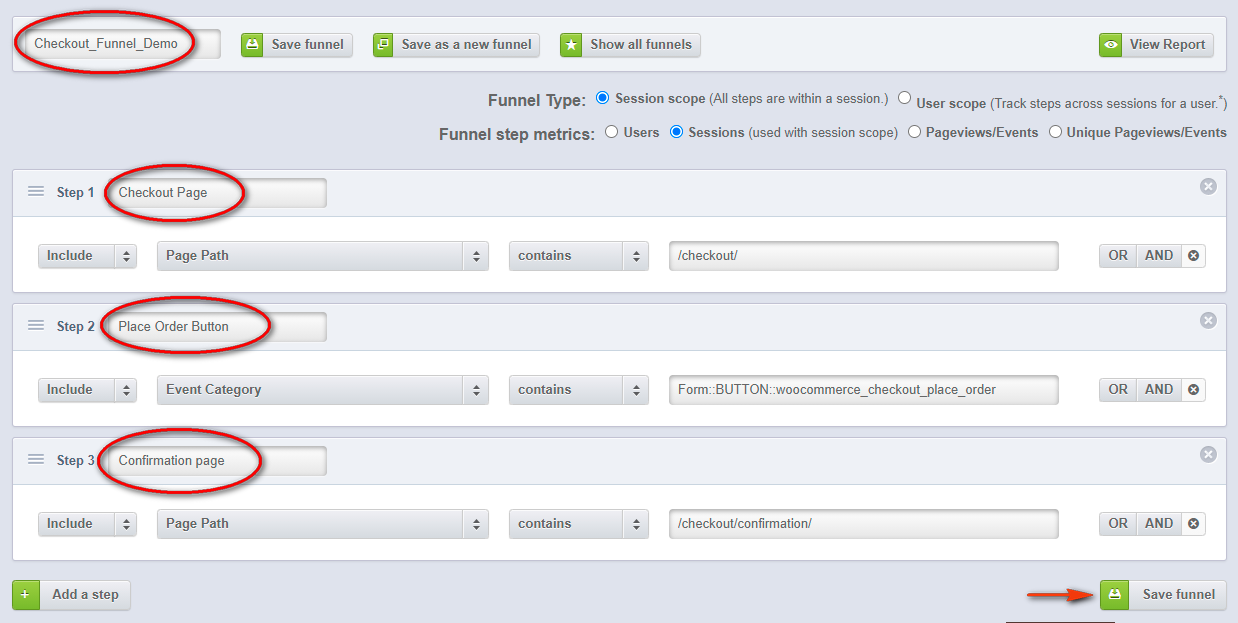
Task: Edit the /checkout/confirmation/ value field
Action: pos(864,524)
